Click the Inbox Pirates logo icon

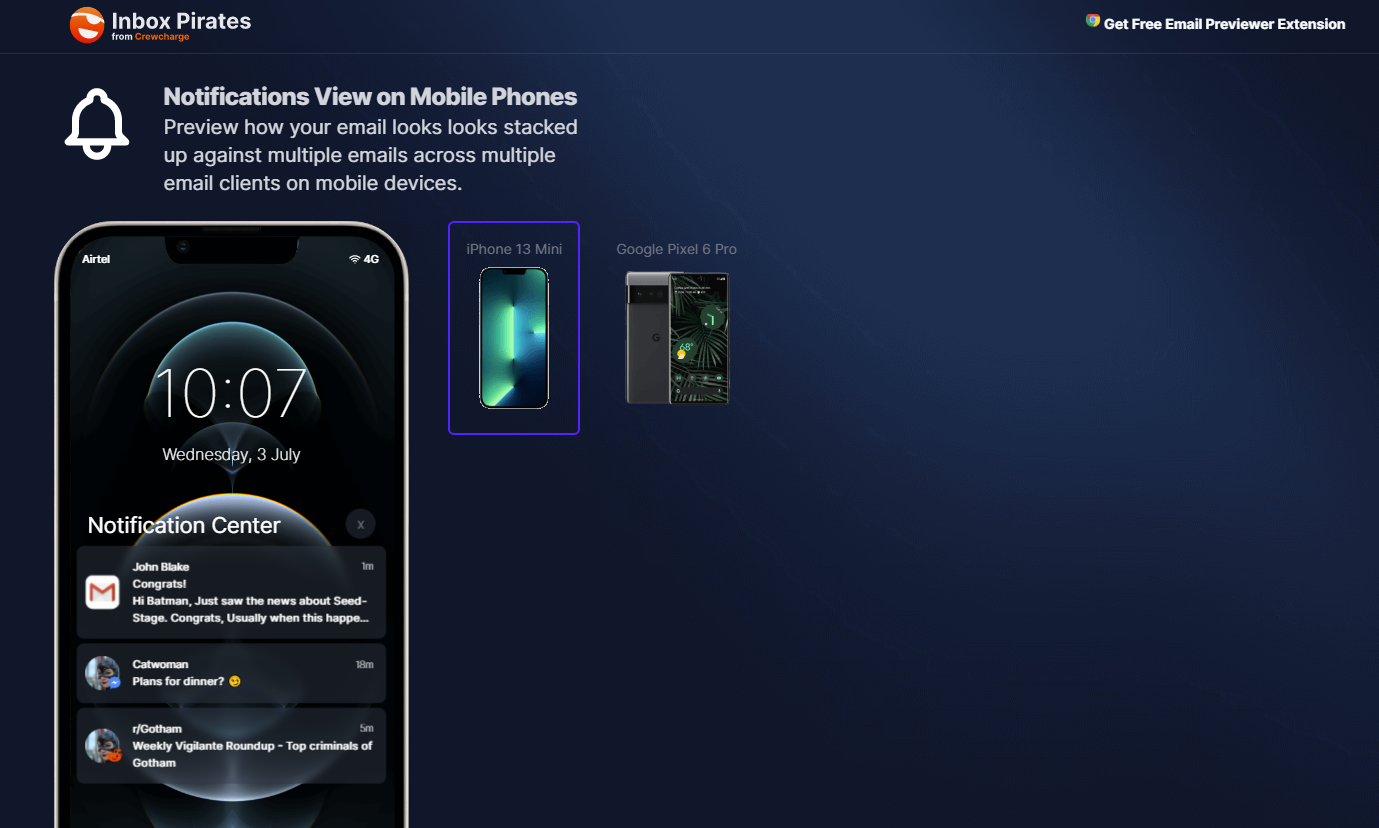click(87, 25)
